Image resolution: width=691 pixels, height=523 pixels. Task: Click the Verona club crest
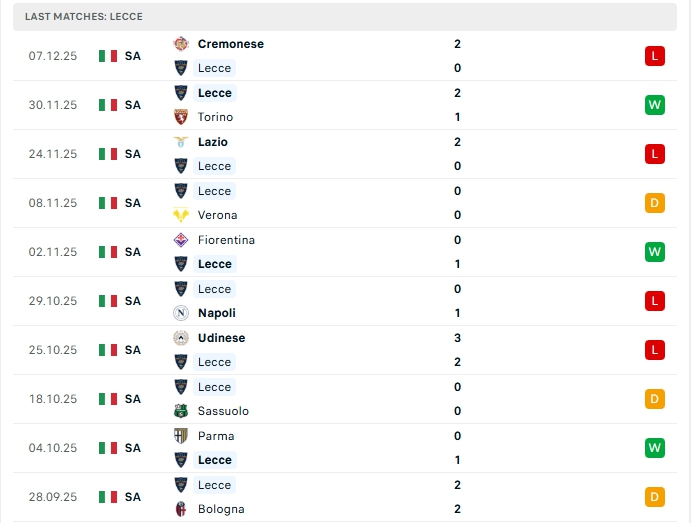pos(181,215)
